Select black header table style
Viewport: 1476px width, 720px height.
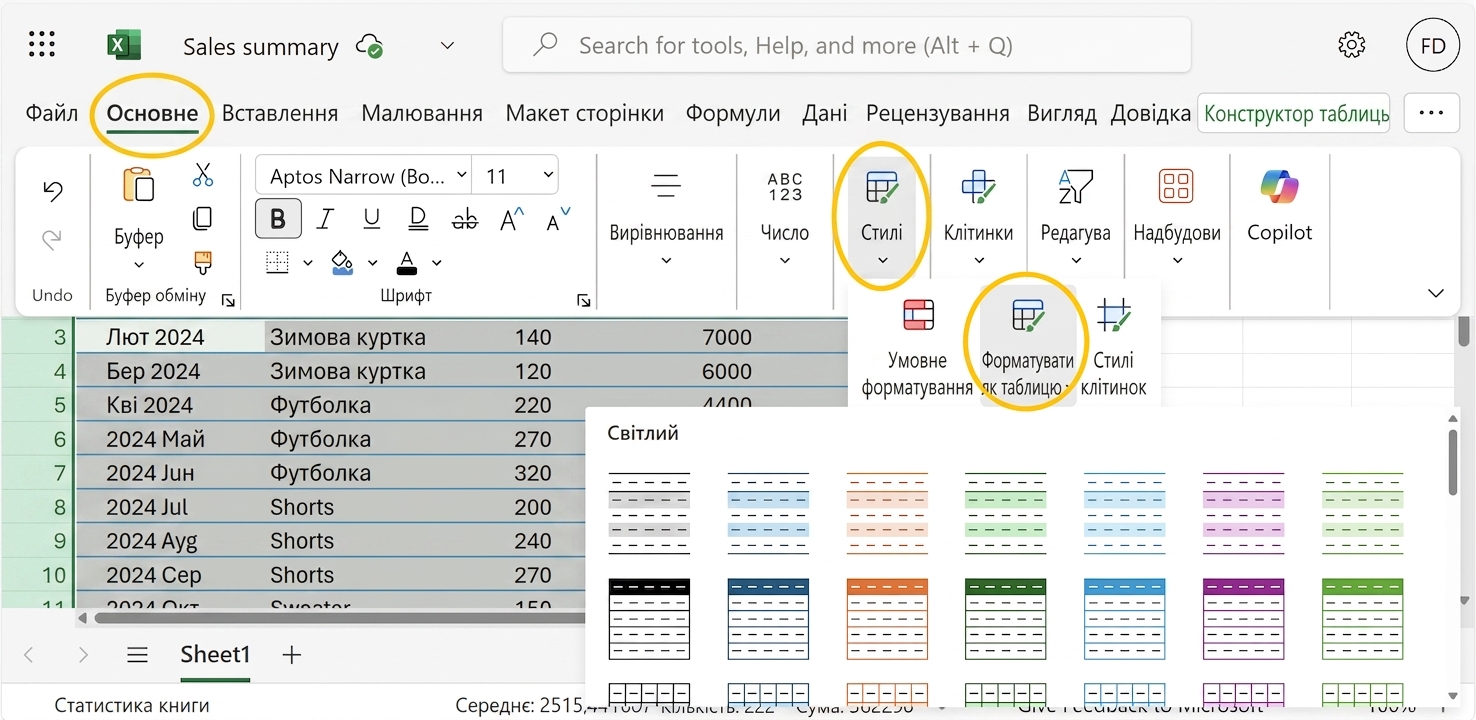[x=649, y=618]
